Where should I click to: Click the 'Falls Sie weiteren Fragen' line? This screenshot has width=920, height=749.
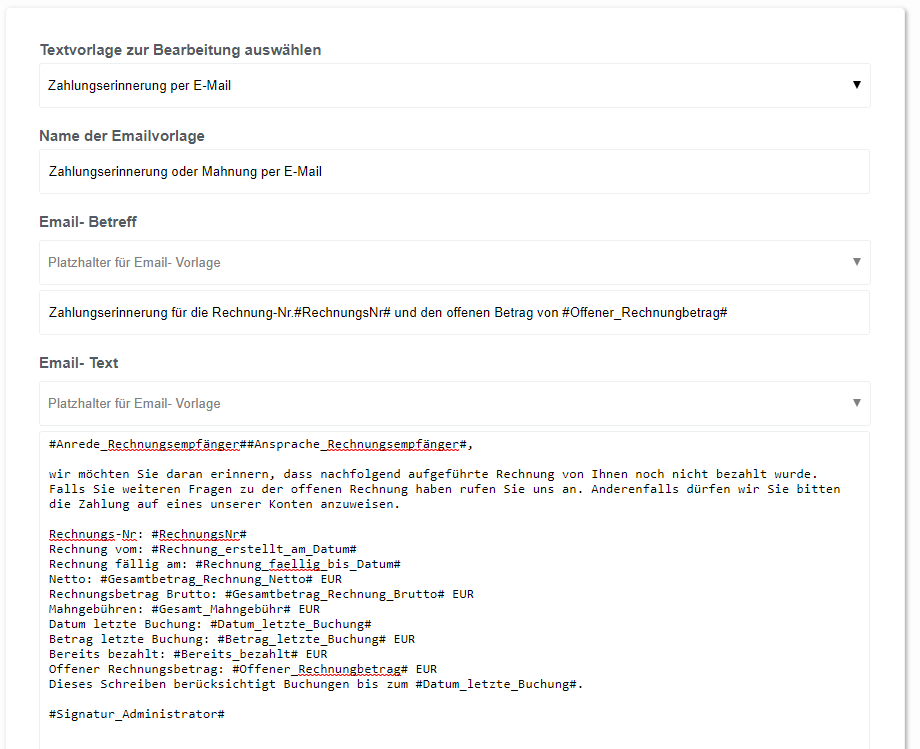[x=444, y=489]
